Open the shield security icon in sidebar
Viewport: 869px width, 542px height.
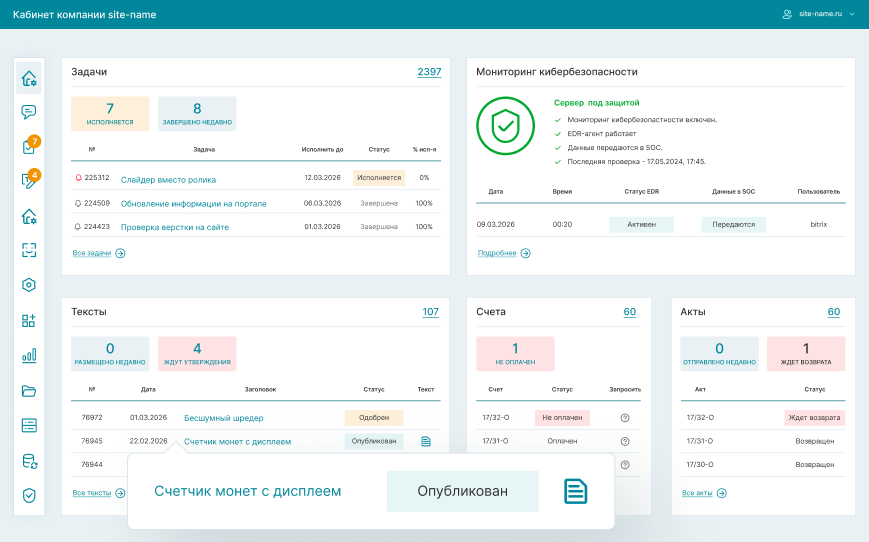tap(29, 495)
